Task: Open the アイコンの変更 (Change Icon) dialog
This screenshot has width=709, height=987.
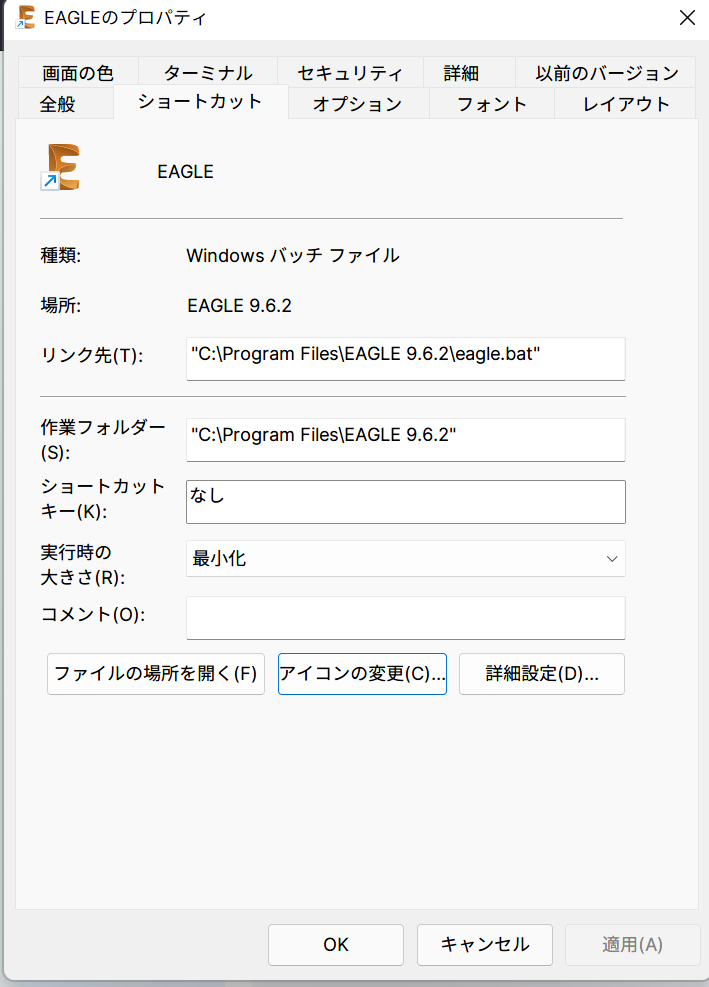Action: [x=362, y=673]
